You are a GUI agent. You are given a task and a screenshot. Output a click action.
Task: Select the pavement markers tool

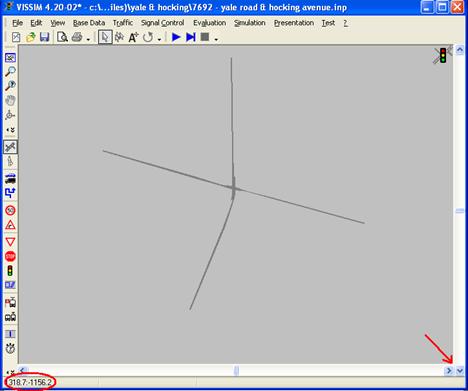point(10,162)
